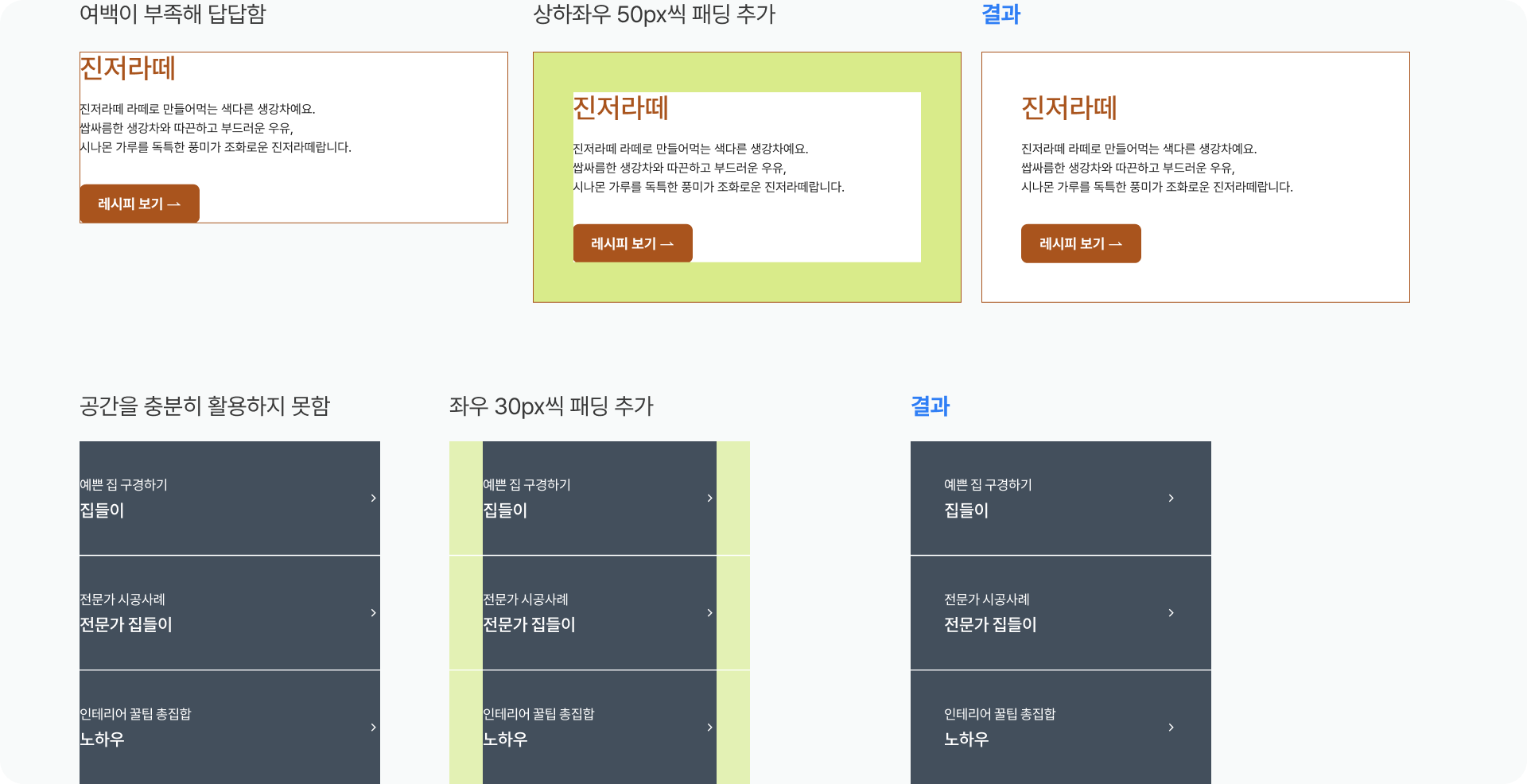Click chevron on left list 전문가 시공사례 row

[373, 612]
